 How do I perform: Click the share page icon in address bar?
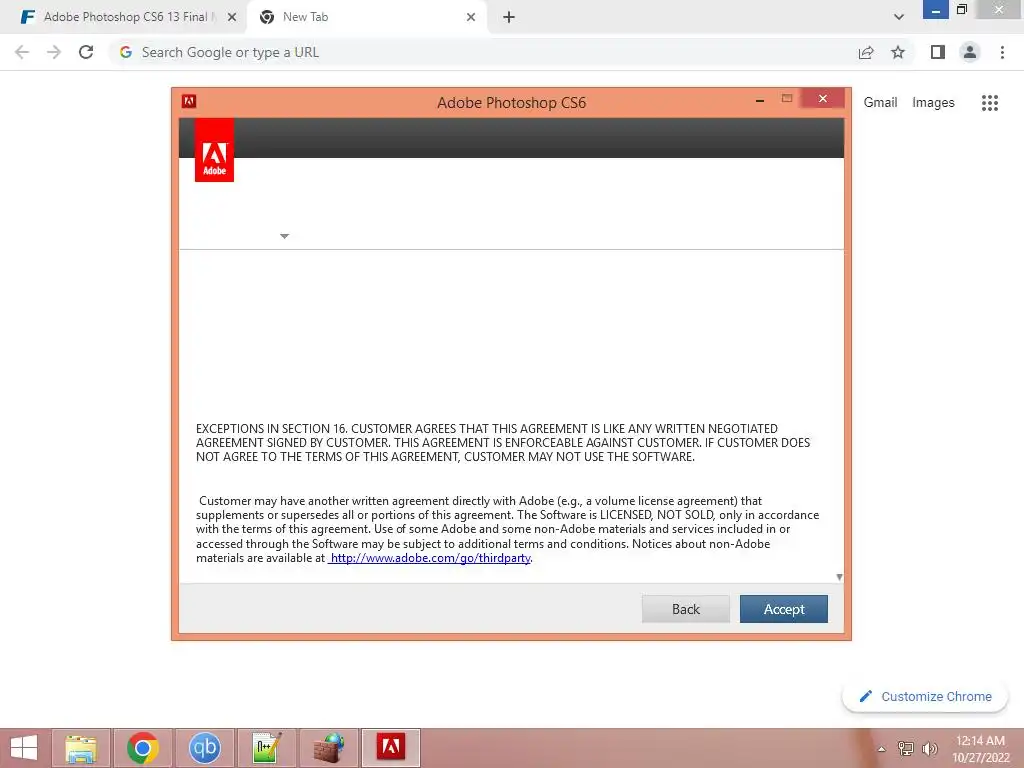[866, 52]
